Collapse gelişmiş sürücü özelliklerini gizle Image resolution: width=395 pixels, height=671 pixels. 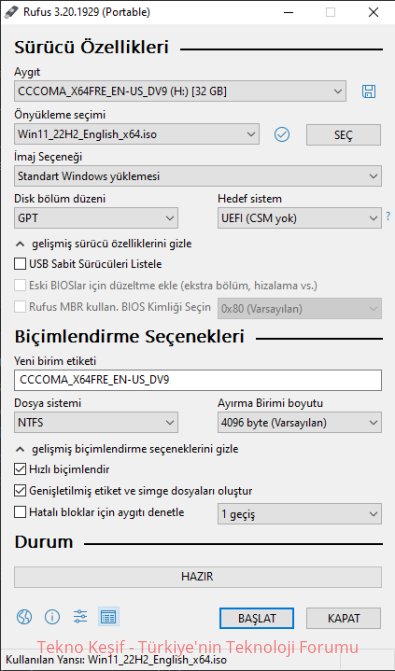pos(104,244)
